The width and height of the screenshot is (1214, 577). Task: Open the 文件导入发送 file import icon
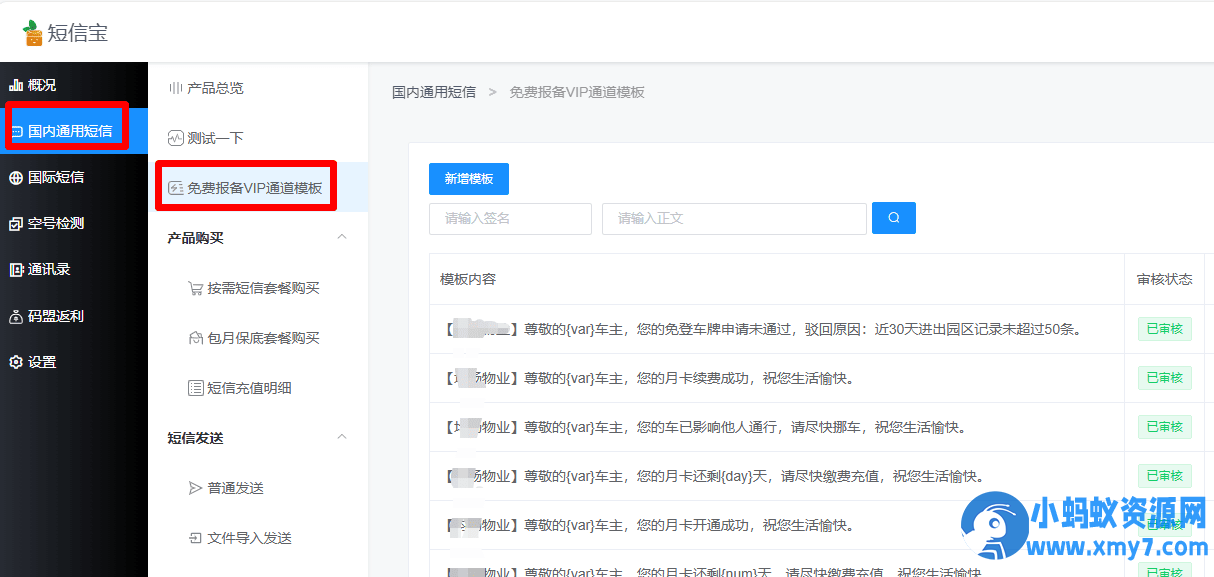coord(197,537)
